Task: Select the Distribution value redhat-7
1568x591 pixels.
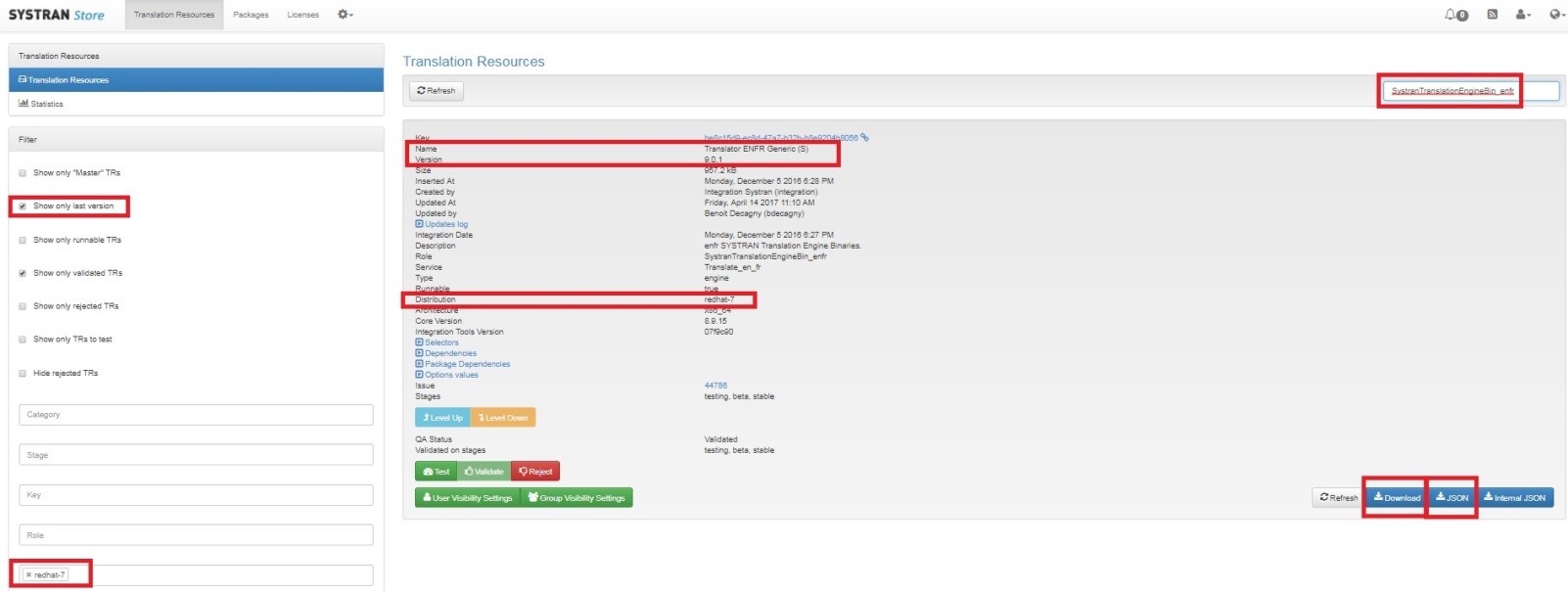Action: point(719,299)
